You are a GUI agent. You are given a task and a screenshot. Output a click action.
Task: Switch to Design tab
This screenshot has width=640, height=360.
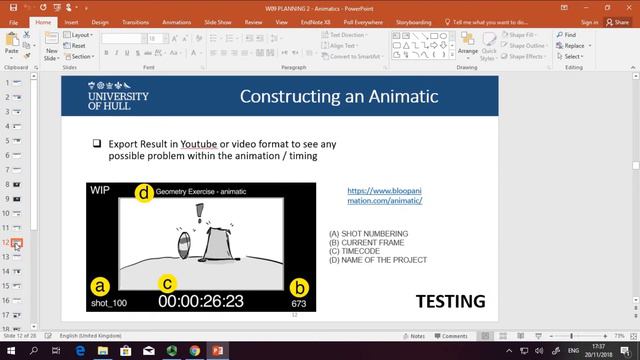click(100, 22)
